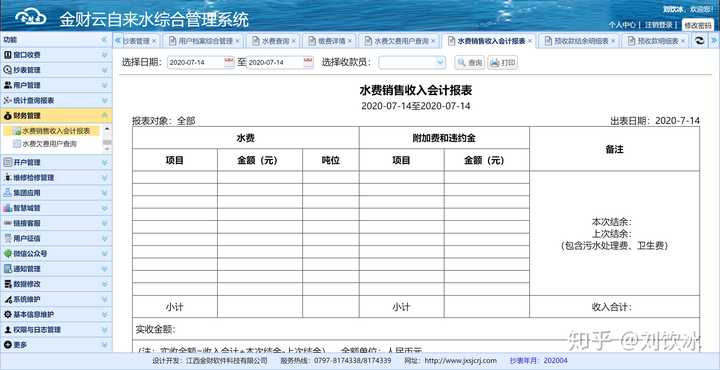This screenshot has width=720, height=370.
Task: Click the 修改密码 button
Action: (x=698, y=25)
